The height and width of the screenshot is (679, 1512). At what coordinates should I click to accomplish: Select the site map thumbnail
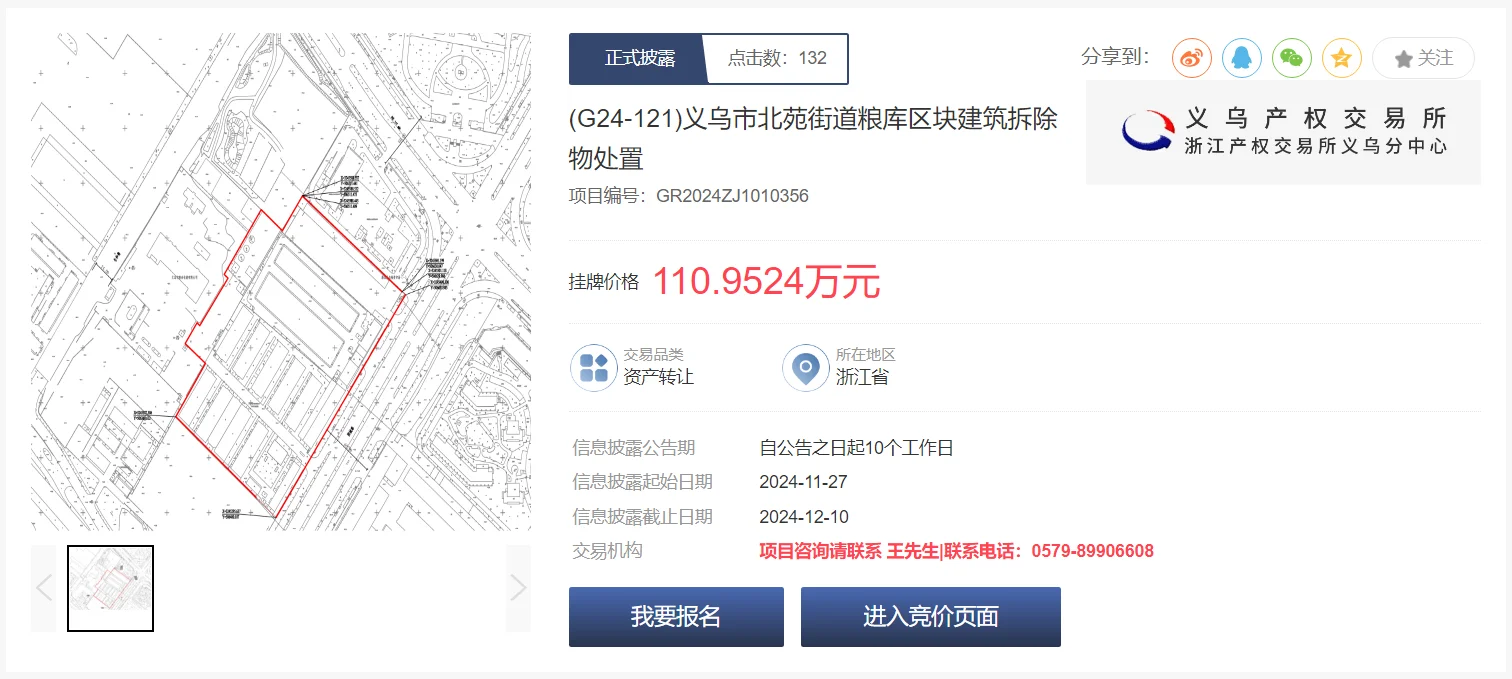point(110,588)
